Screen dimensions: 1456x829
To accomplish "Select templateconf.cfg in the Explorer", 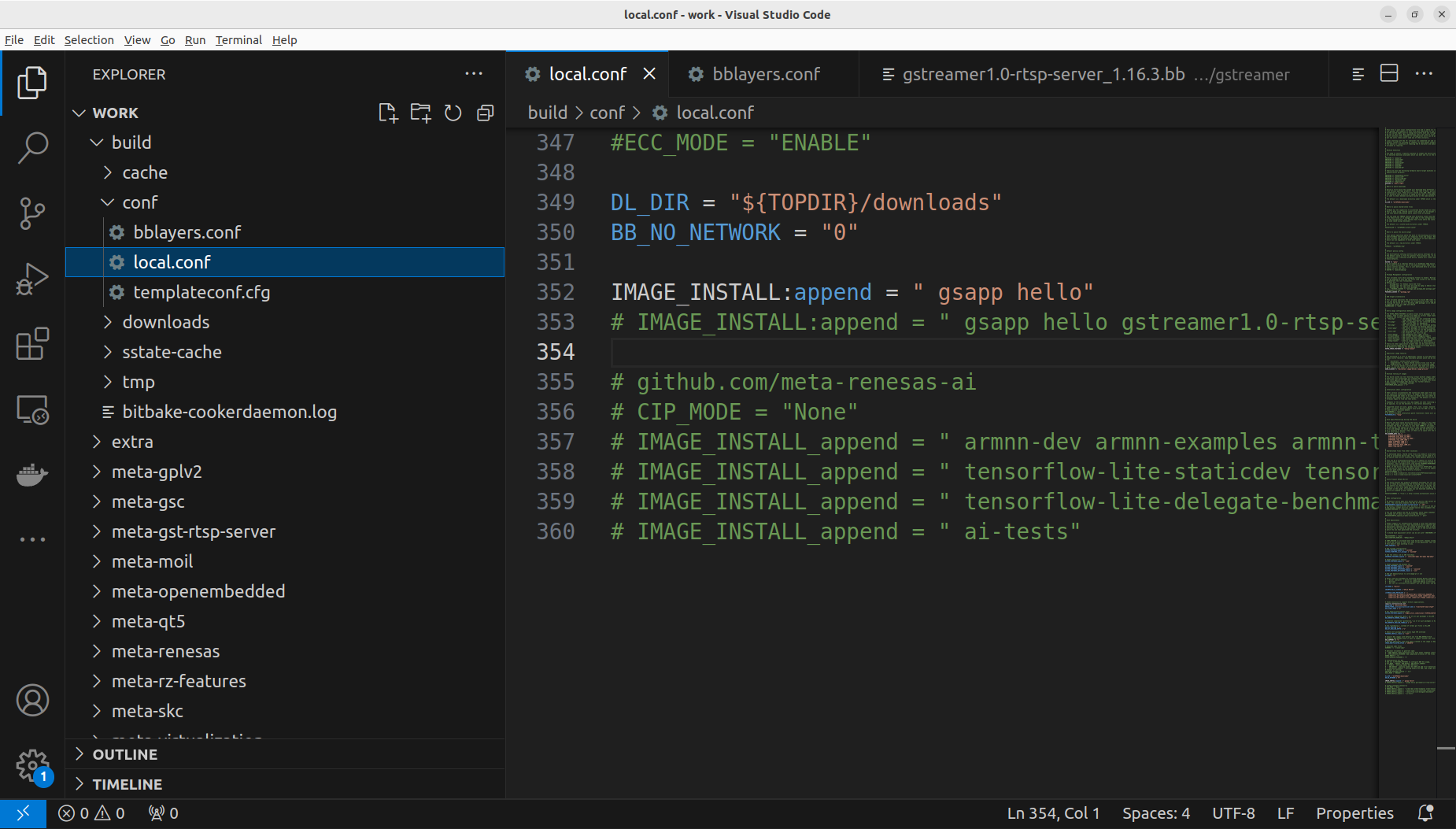I will coord(201,291).
